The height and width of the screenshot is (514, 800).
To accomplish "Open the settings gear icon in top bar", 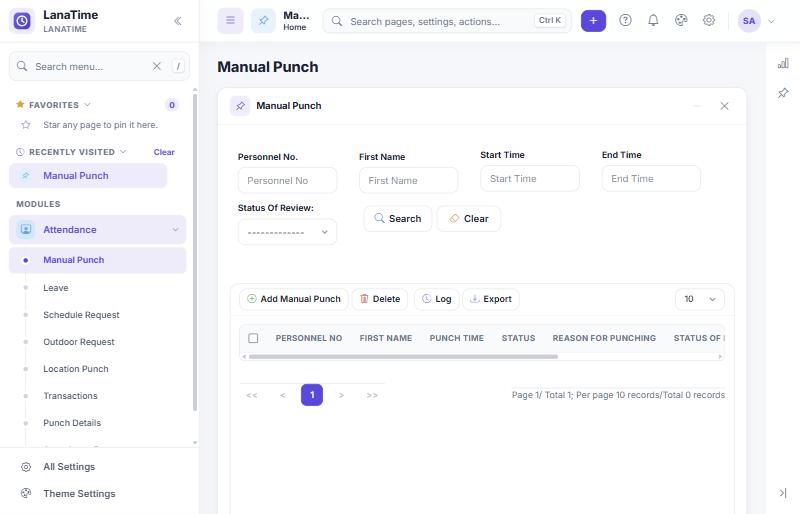I will pyautogui.click(x=709, y=20).
